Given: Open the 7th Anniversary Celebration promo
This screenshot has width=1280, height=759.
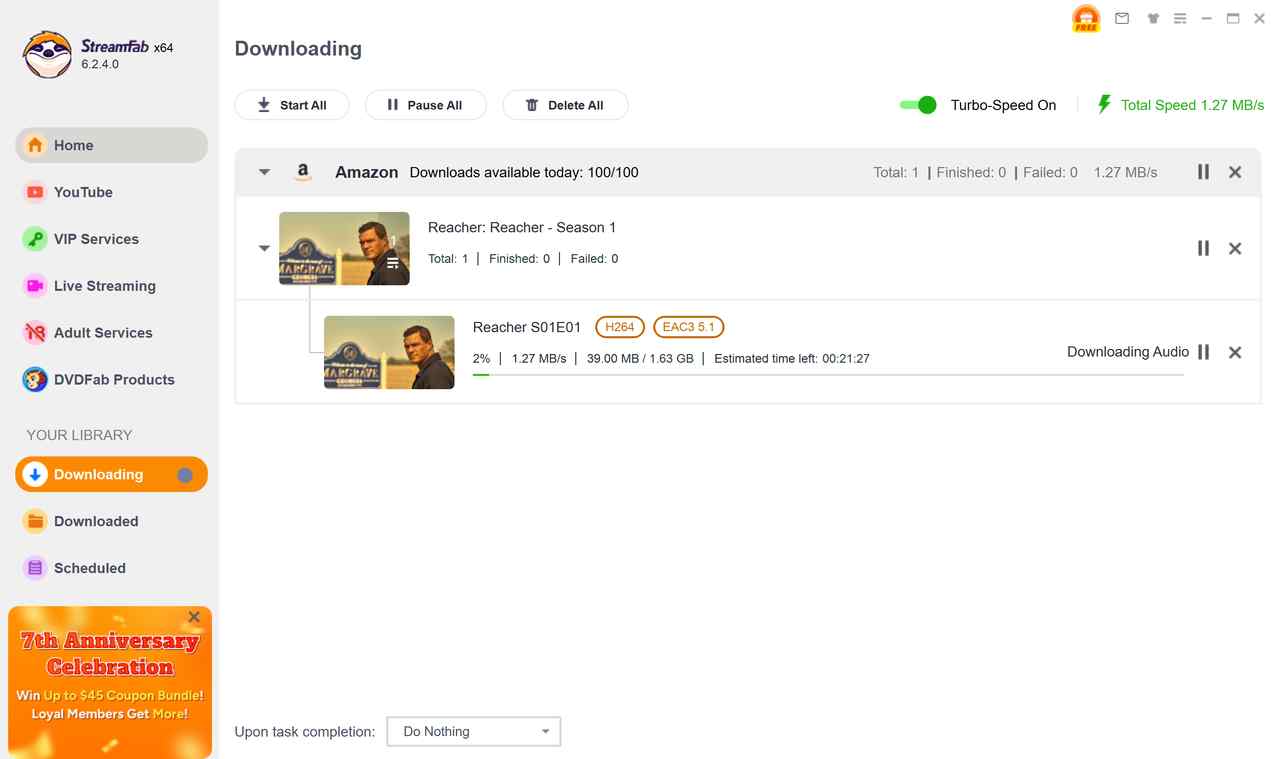Looking at the screenshot, I should (110, 682).
